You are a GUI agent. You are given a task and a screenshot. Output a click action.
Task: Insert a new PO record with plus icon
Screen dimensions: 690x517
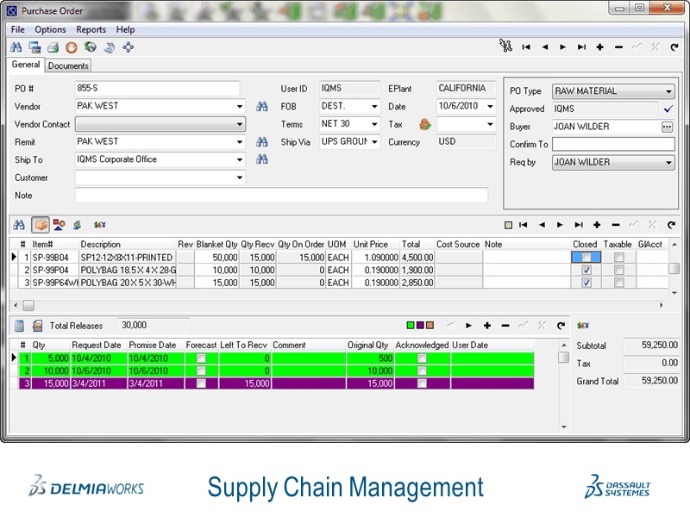pyautogui.click(x=600, y=47)
